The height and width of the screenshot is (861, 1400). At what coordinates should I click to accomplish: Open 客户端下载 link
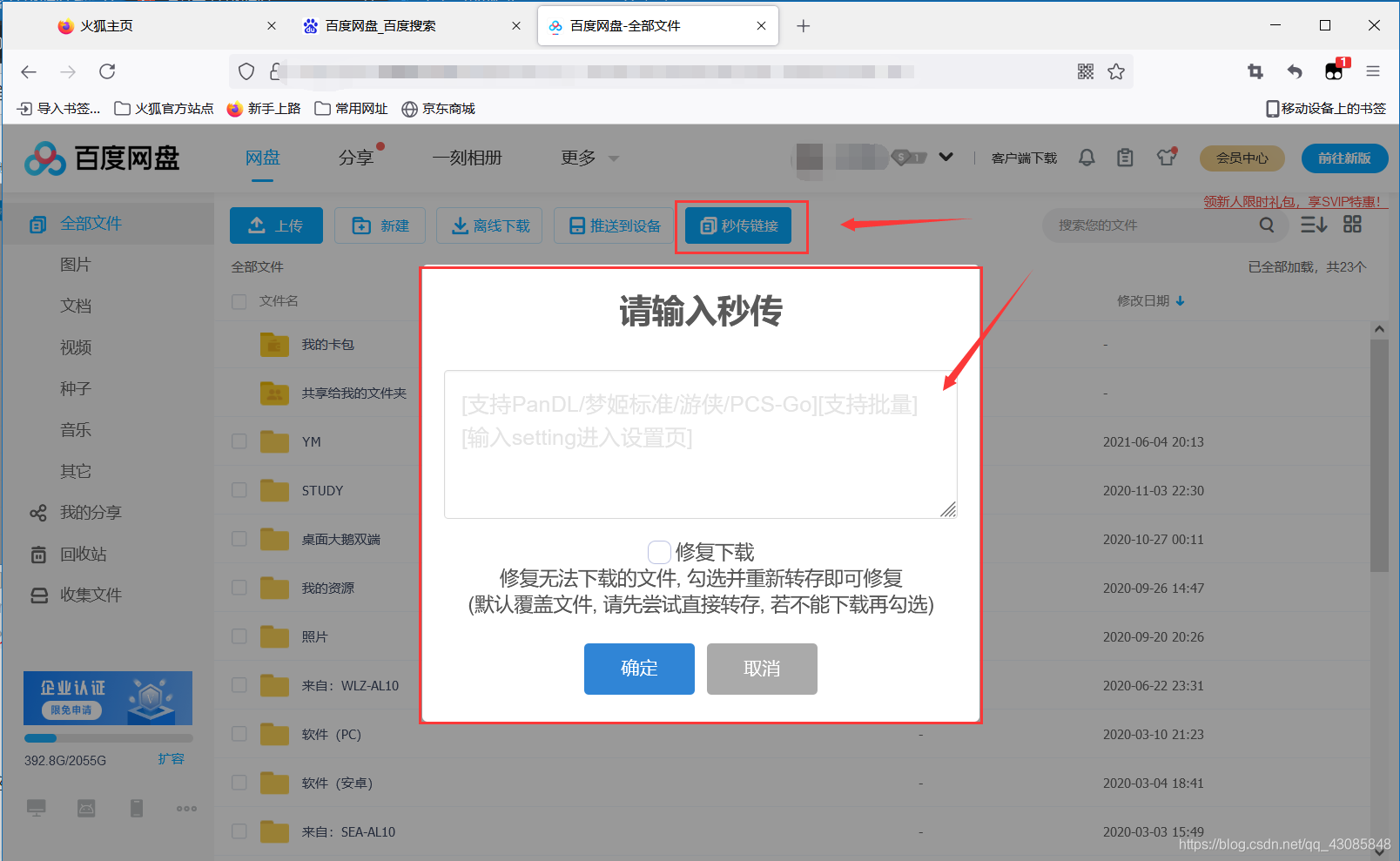pos(1024,158)
